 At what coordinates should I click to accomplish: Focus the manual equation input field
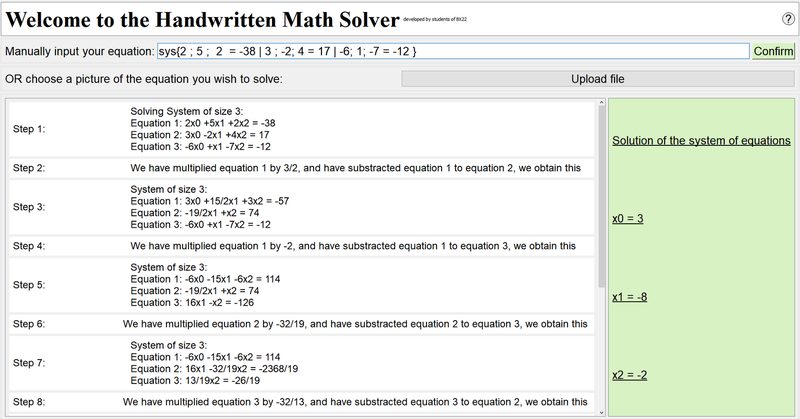click(x=453, y=51)
